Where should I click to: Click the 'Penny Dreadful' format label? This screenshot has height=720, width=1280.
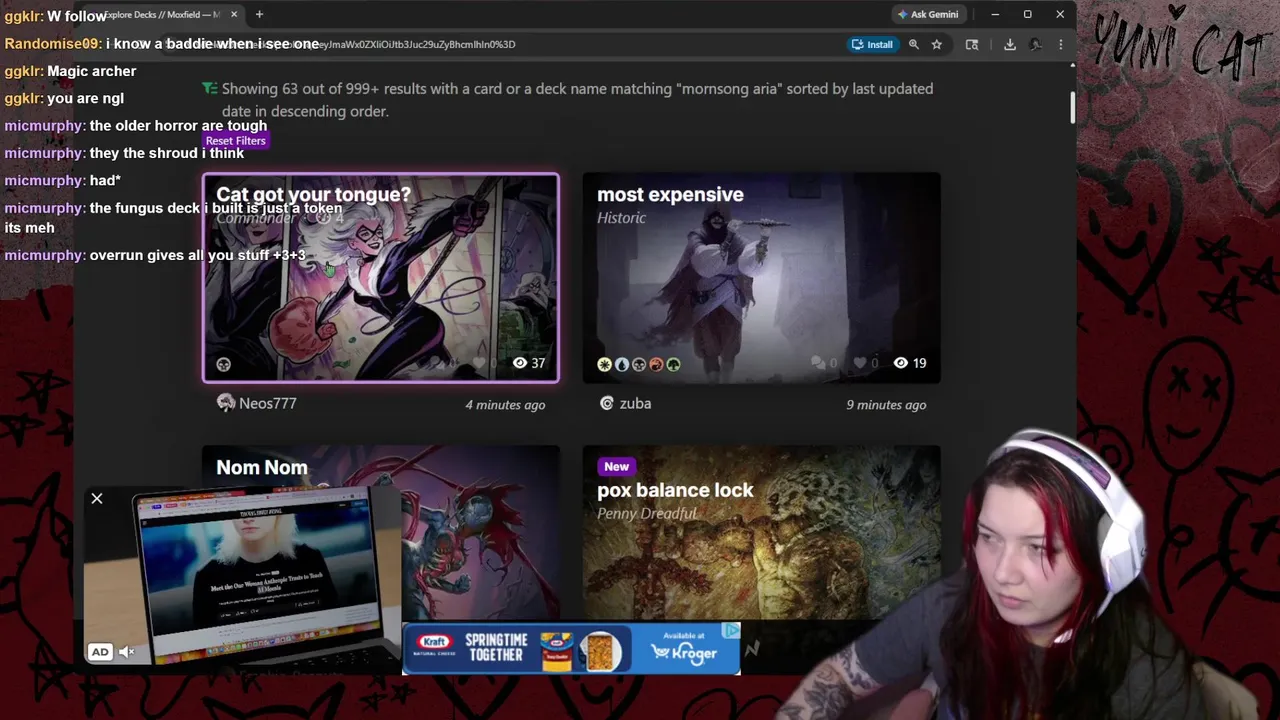coord(647,514)
